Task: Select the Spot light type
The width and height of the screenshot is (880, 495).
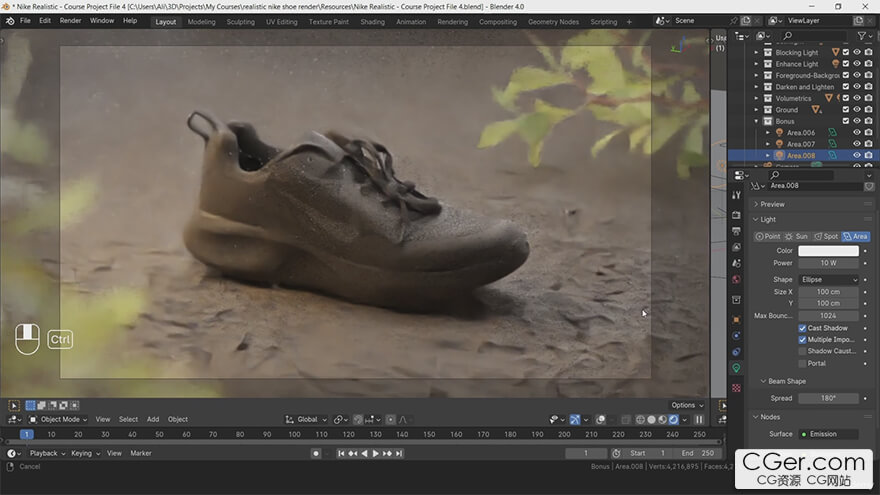Action: (826, 236)
